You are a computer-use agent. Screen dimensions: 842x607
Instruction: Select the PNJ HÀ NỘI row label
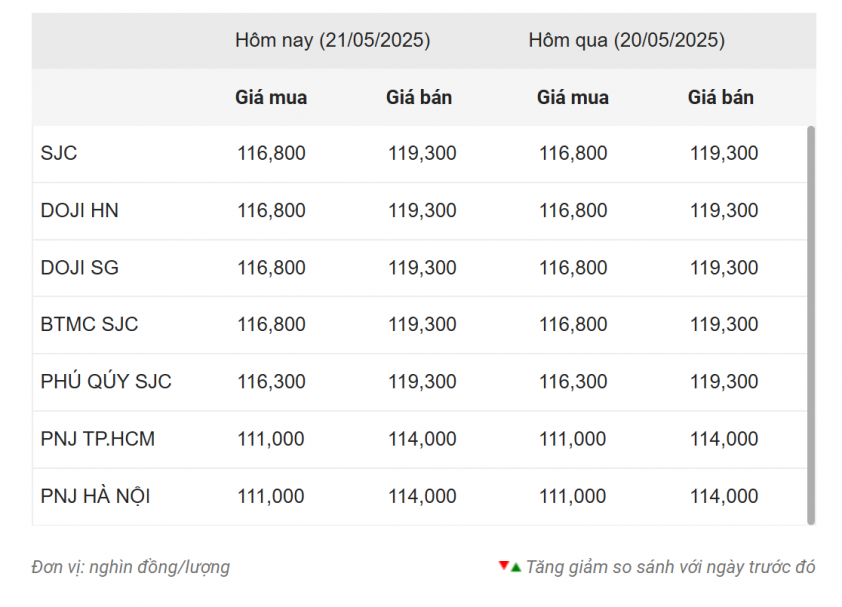coord(96,496)
